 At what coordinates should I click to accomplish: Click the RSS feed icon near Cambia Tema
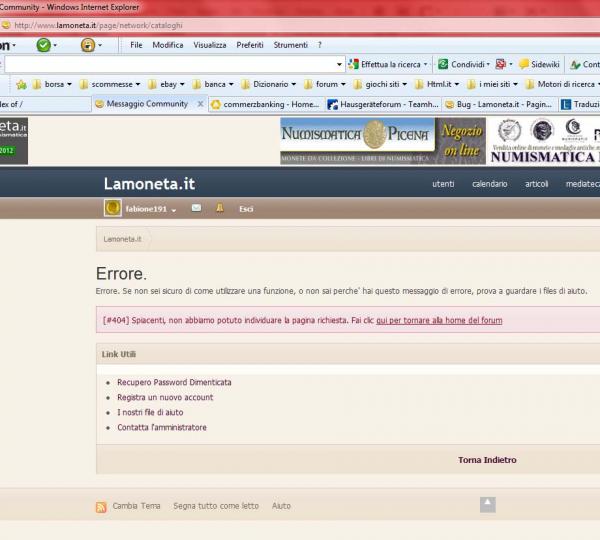pyautogui.click(x=101, y=507)
